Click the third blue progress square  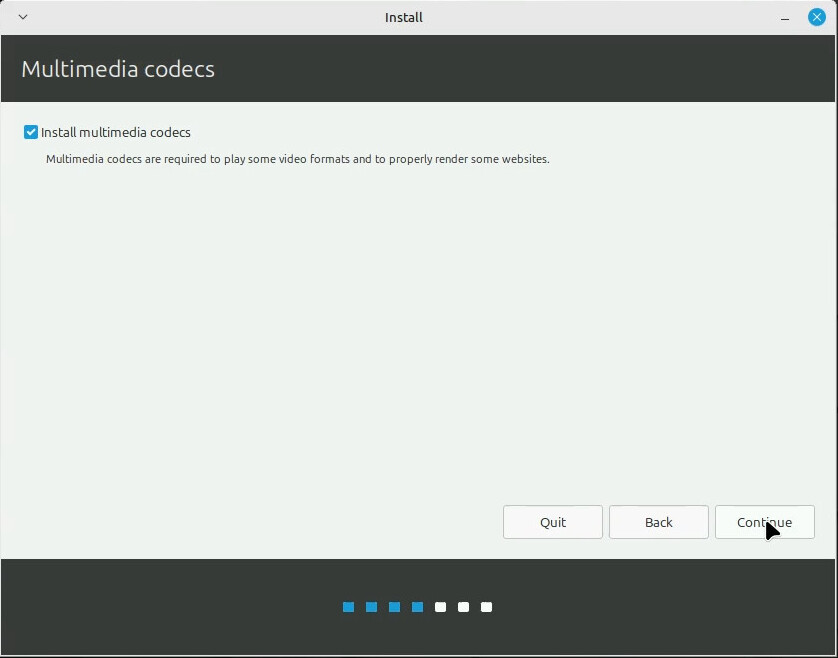coord(394,607)
